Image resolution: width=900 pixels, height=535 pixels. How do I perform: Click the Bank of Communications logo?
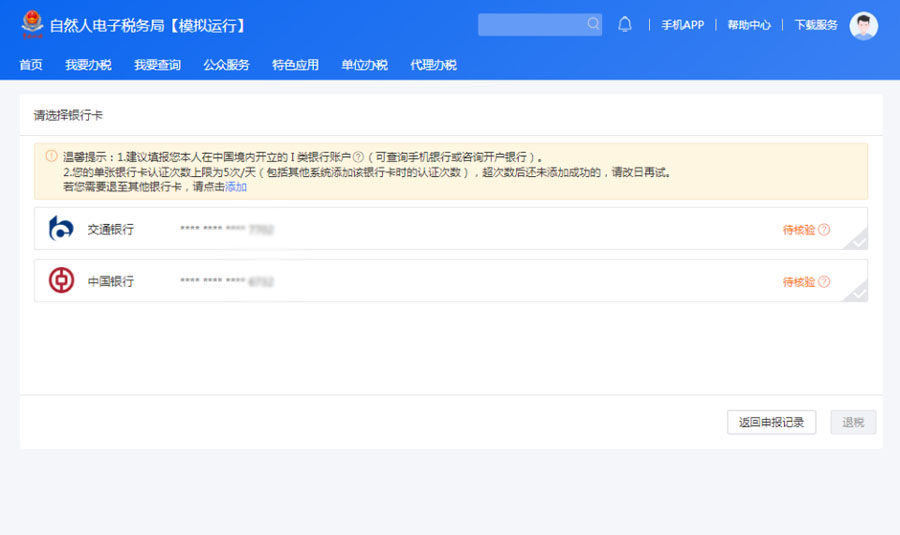tap(61, 229)
